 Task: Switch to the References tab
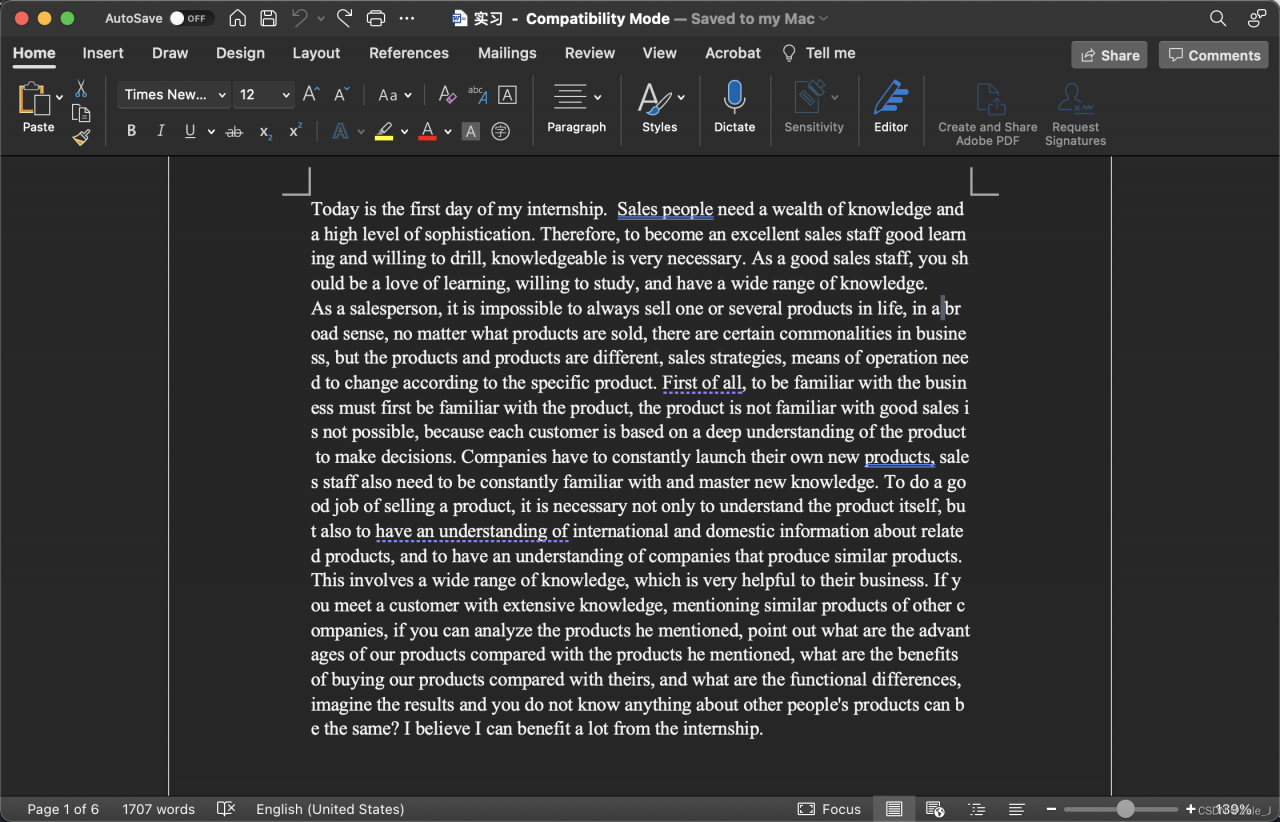coord(409,53)
